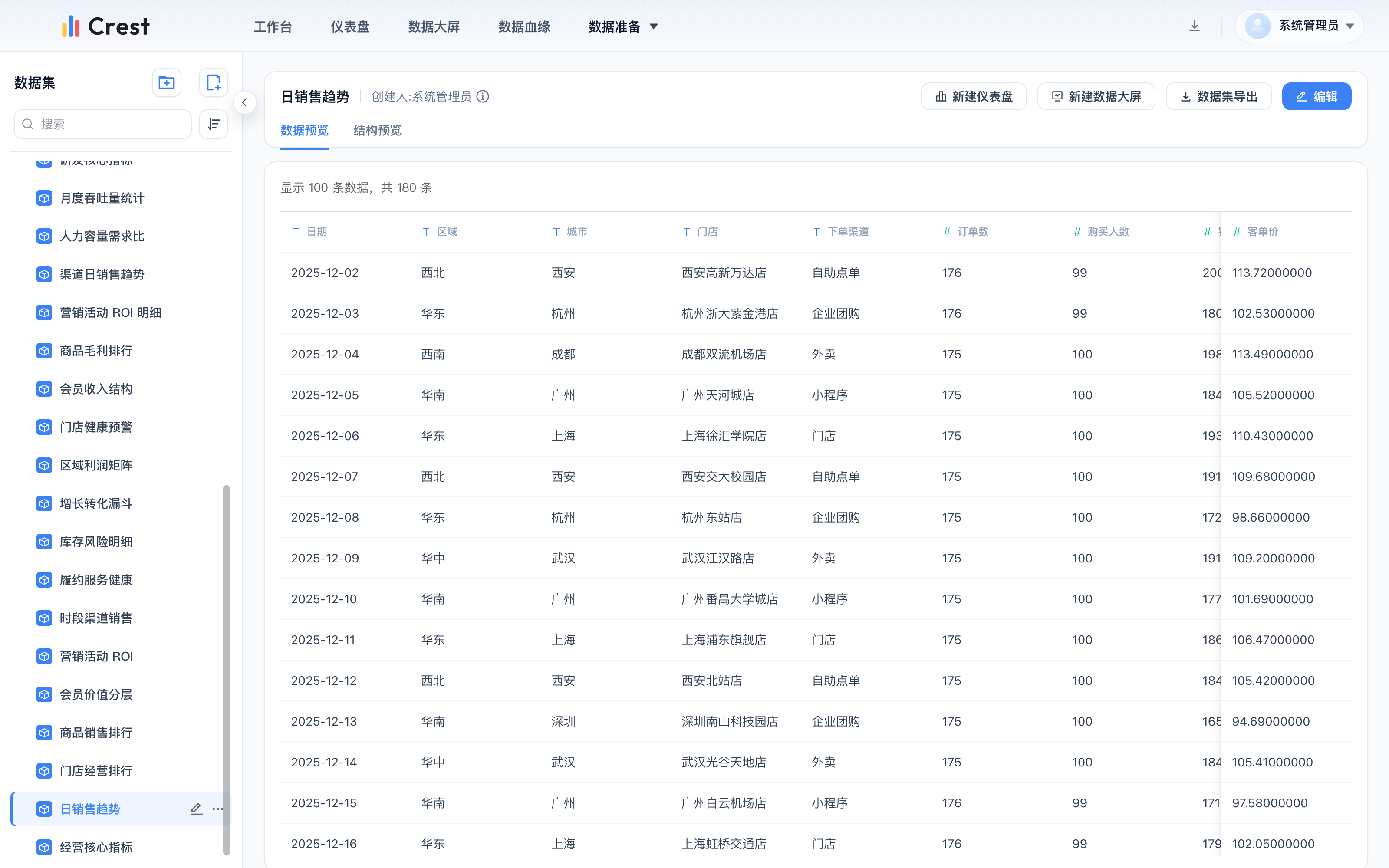Click the Crest logo icon
The width and height of the screenshot is (1389, 868).
click(x=71, y=26)
